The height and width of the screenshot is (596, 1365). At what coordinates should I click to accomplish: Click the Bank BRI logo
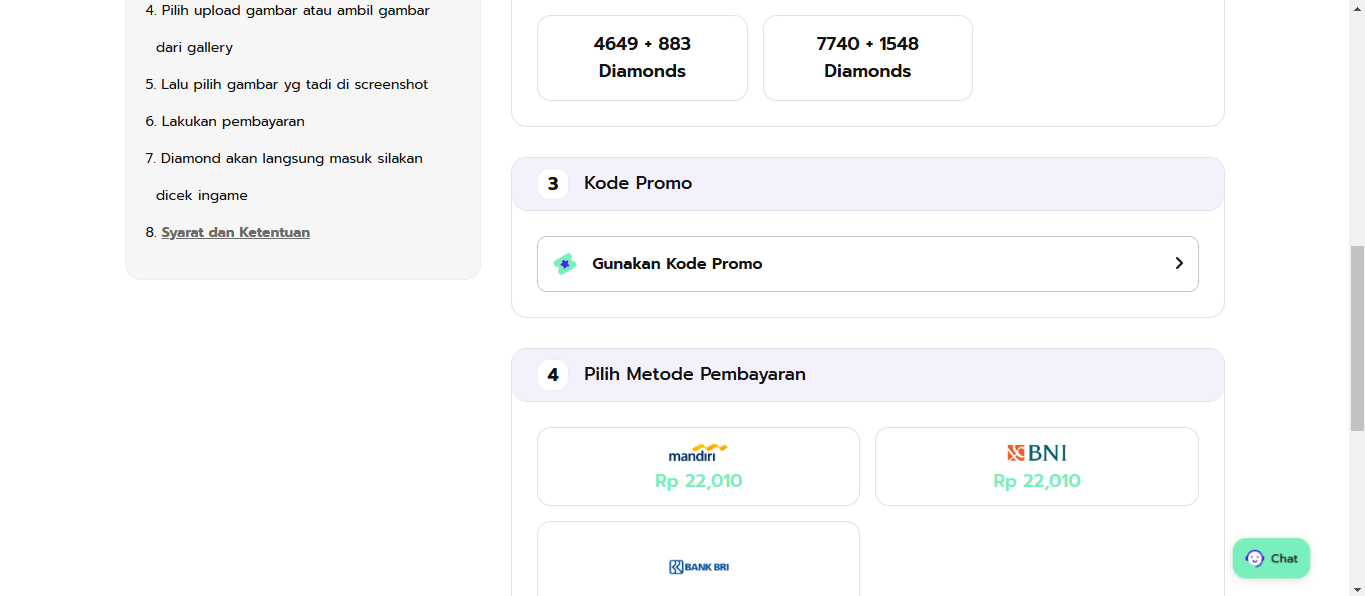coord(698,567)
